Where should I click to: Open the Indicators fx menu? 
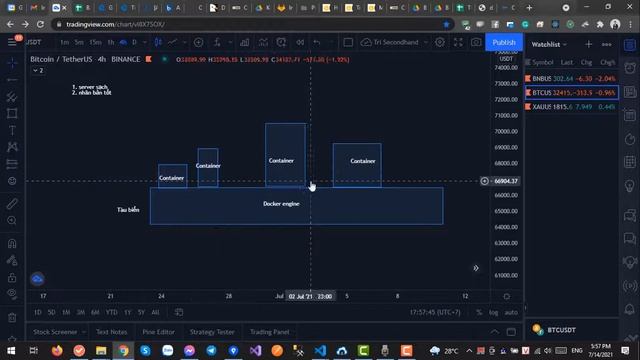[x=217, y=42]
